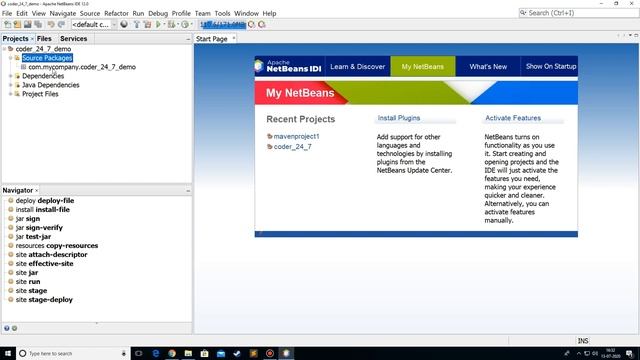
Task: Select the deploy deploy-file goal
Action: (45, 200)
